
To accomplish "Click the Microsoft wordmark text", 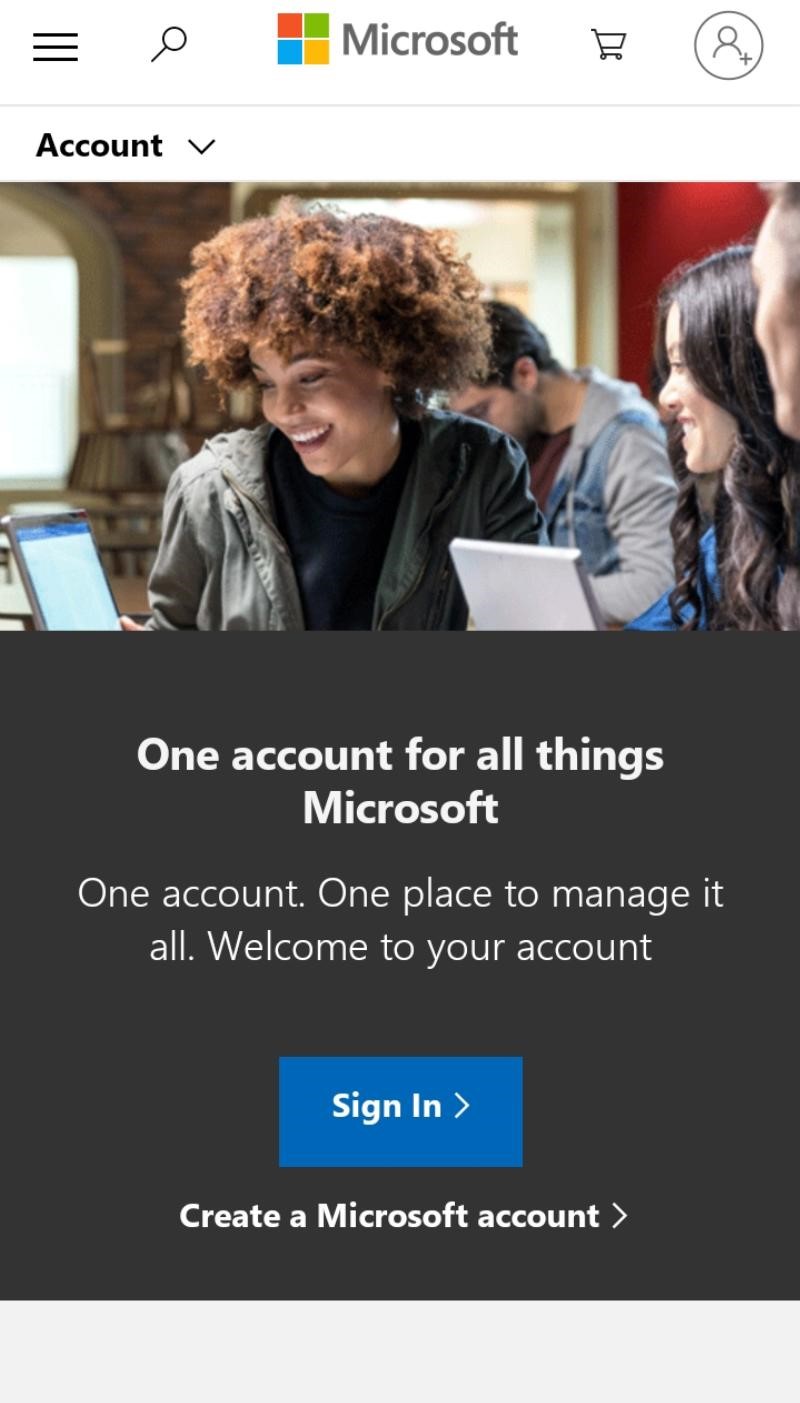I will pos(429,40).
